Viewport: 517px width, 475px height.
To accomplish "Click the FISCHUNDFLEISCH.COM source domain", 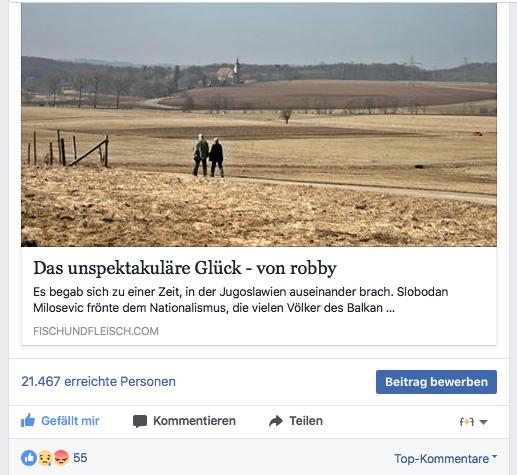I will tap(96, 331).
